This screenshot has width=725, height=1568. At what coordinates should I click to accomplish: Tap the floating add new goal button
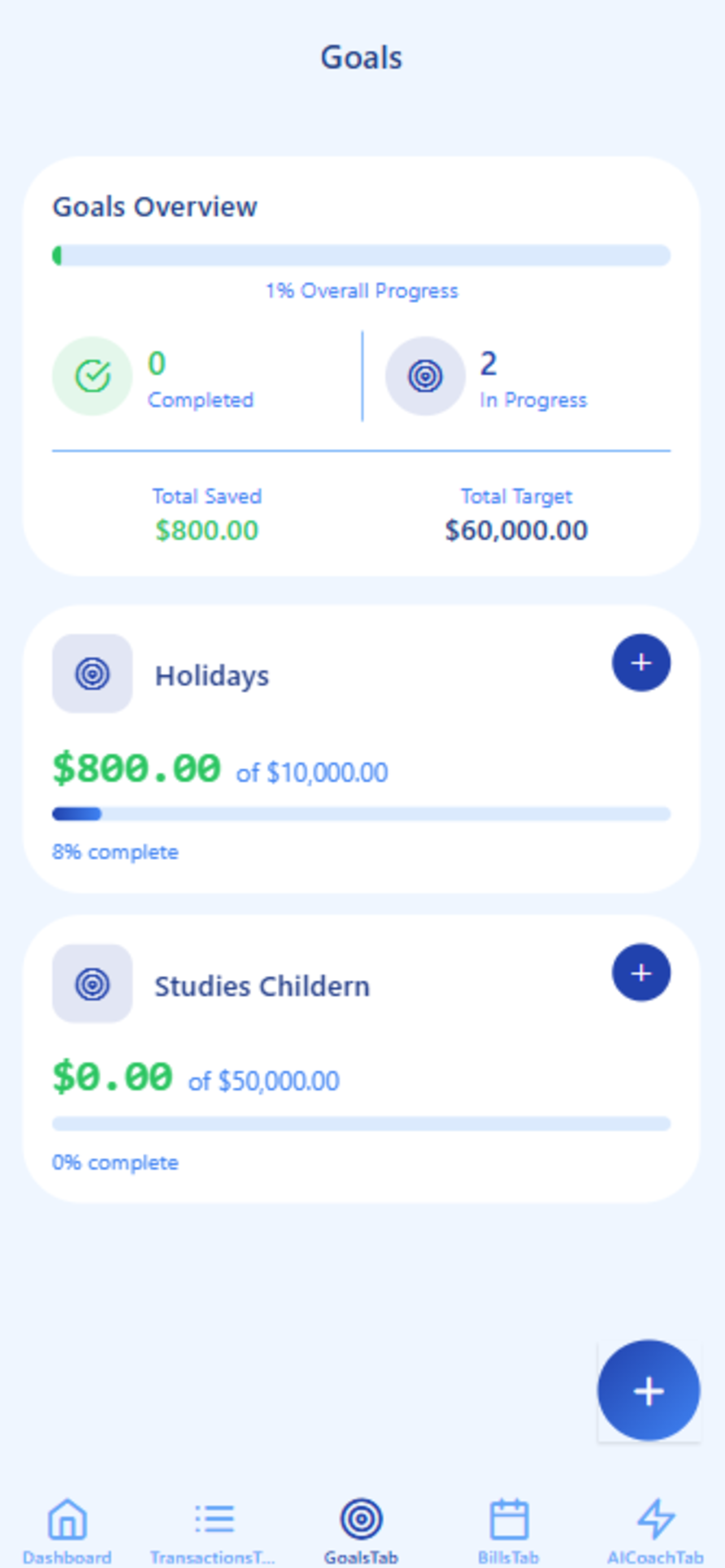[648, 1390]
